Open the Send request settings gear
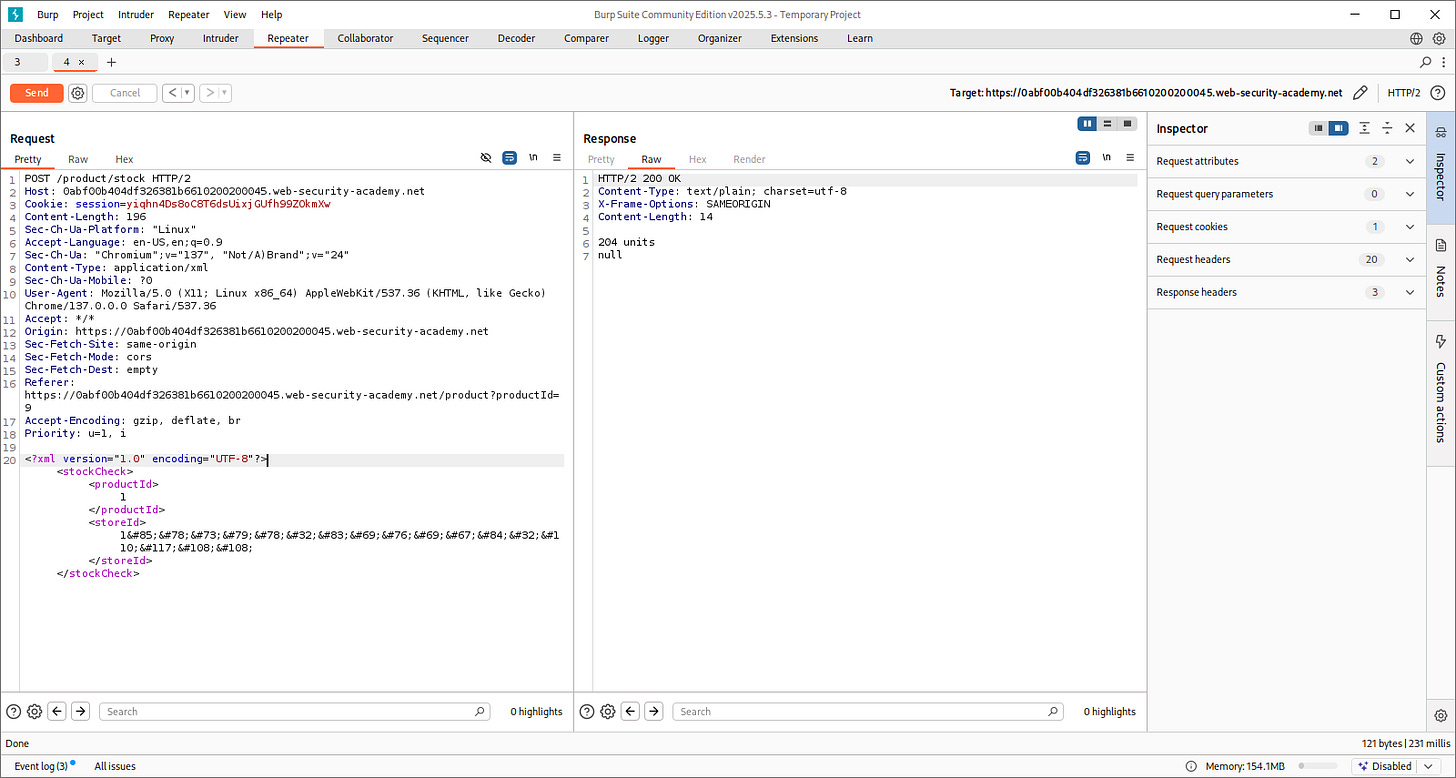Image resolution: width=1456 pixels, height=778 pixels. pos(78,93)
